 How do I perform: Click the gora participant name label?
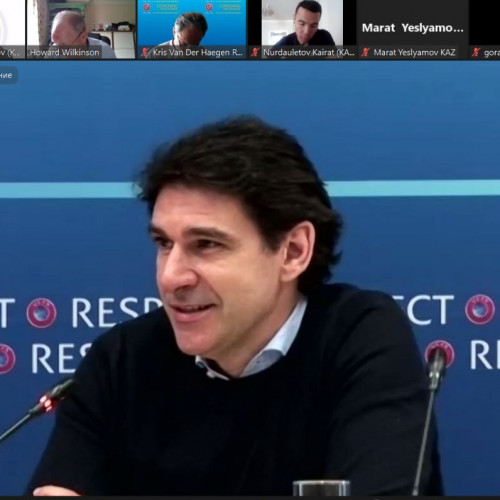pyautogui.click(x=492, y=53)
